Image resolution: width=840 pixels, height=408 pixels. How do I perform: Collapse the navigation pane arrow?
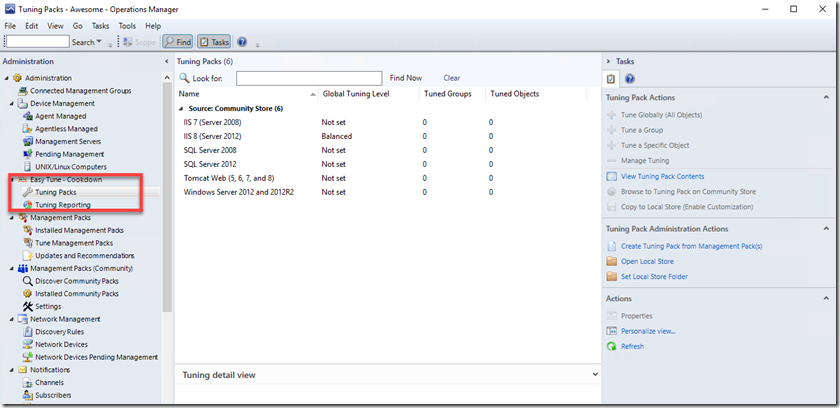click(167, 62)
